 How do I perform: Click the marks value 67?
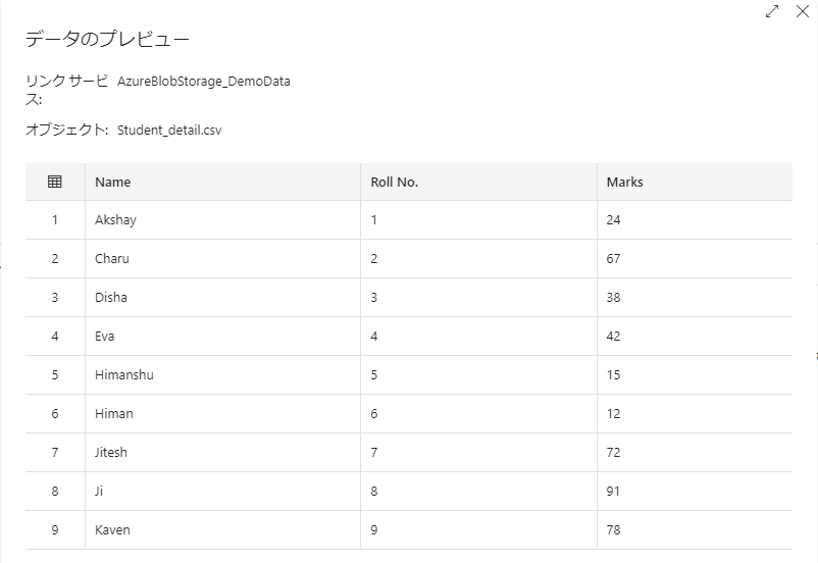(x=614, y=259)
